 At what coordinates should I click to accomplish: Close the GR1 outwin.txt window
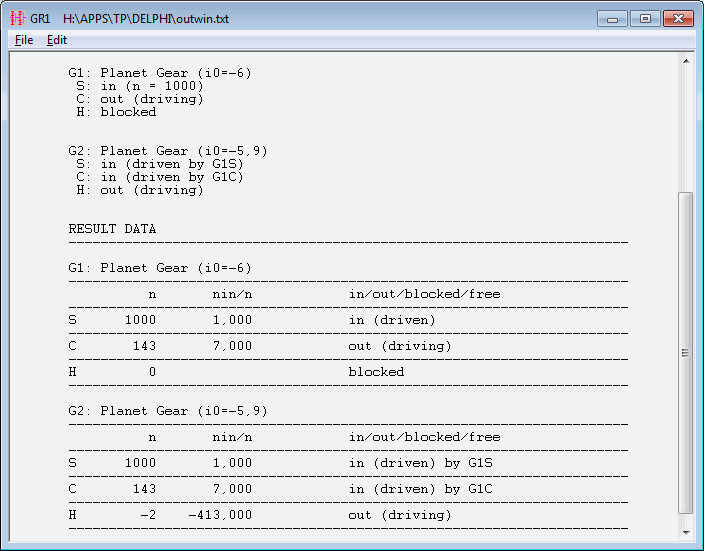tap(676, 18)
